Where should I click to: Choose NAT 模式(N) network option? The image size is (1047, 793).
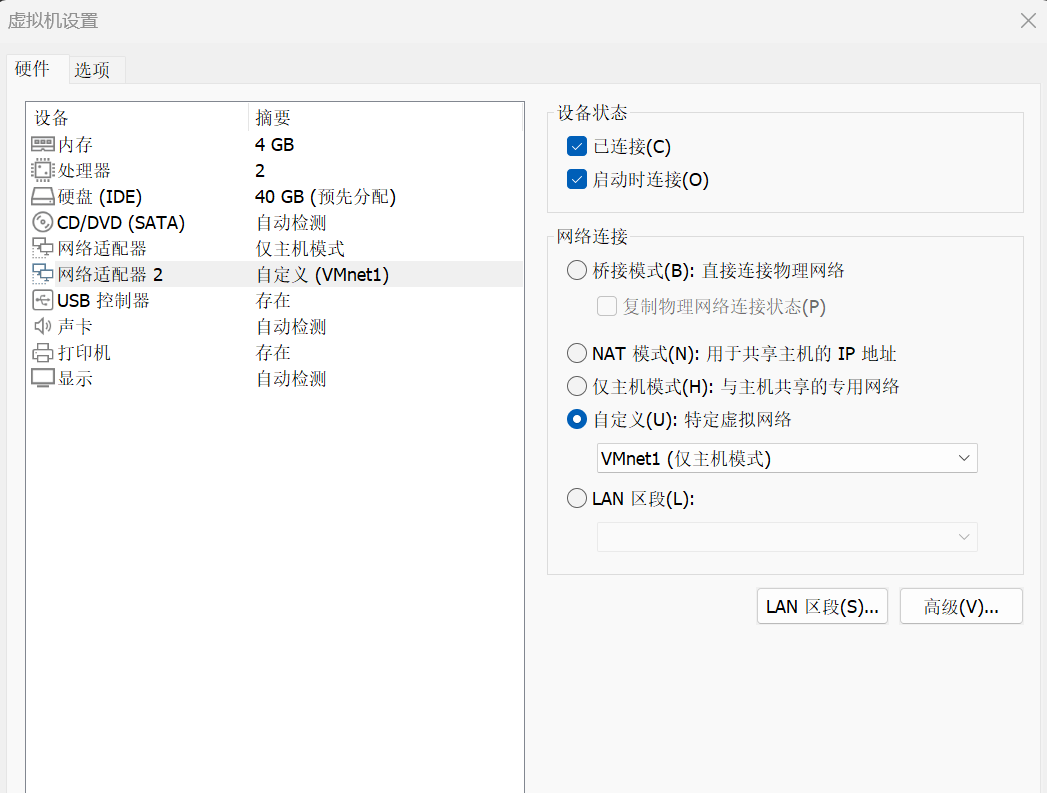click(576, 353)
